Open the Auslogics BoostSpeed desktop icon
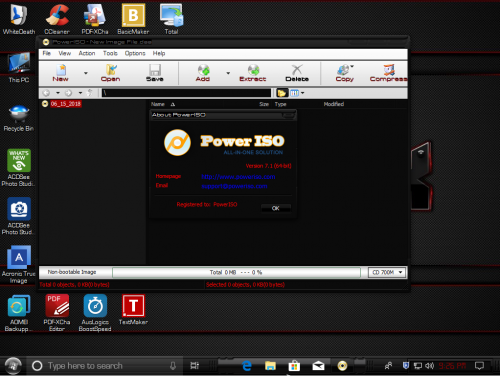 (x=95, y=313)
